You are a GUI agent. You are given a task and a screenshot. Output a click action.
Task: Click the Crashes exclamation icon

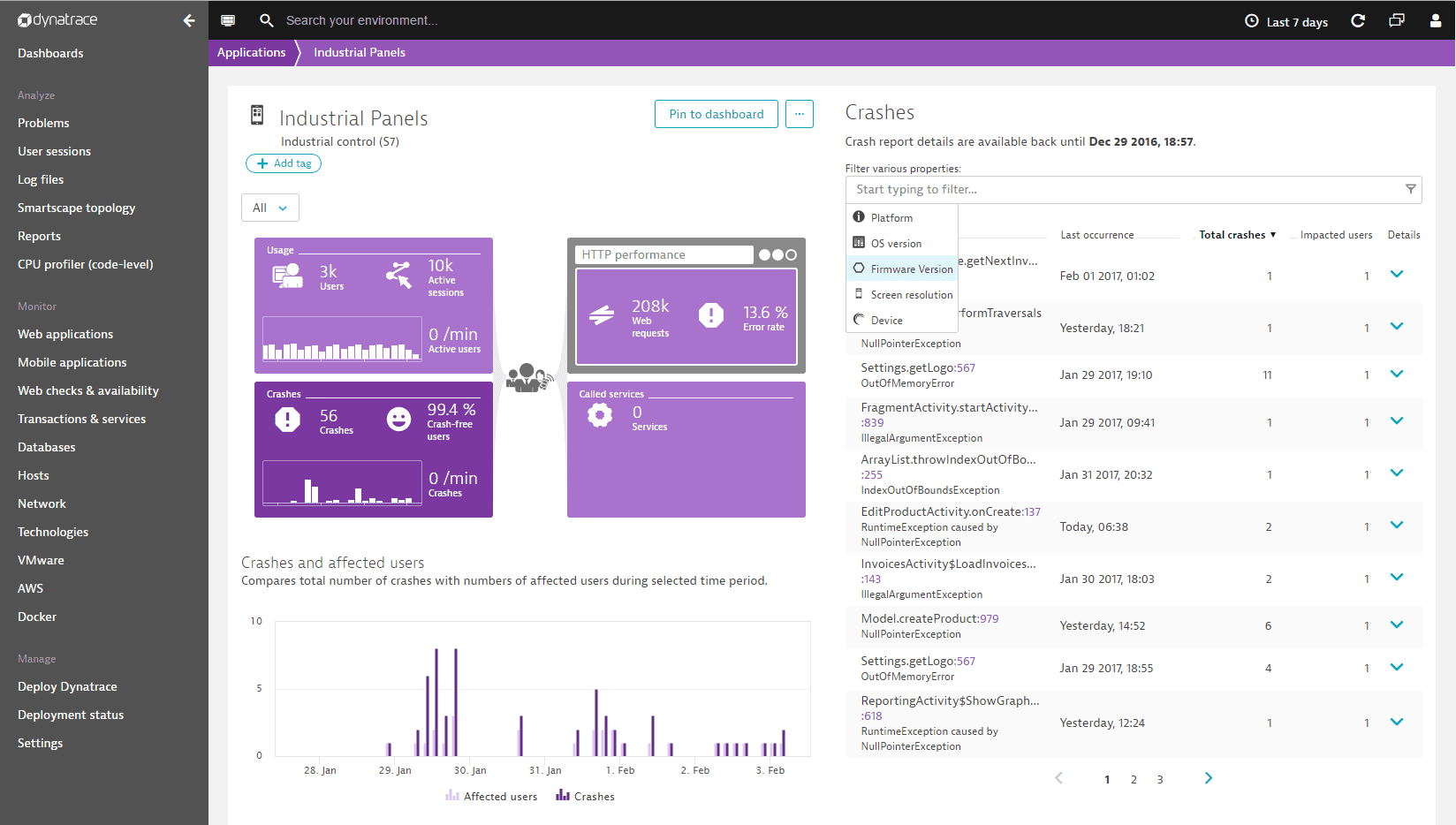[287, 419]
